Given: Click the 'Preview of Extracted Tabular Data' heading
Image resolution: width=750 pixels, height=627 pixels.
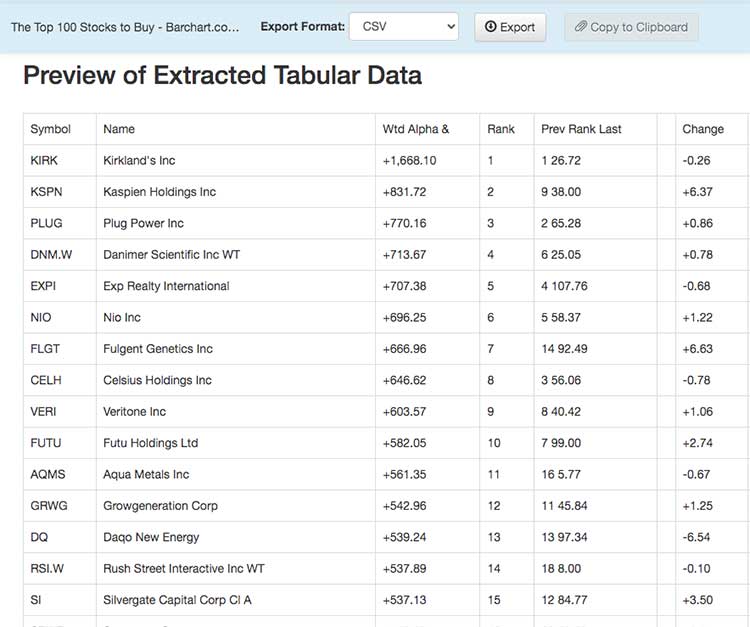Looking at the screenshot, I should (222, 75).
